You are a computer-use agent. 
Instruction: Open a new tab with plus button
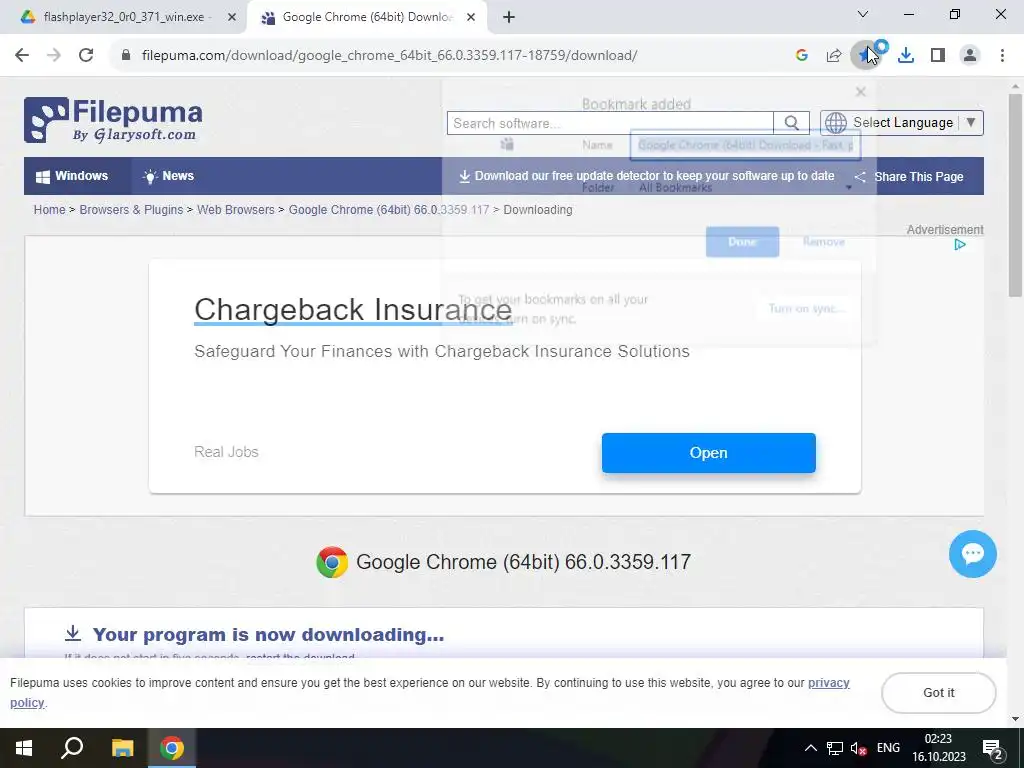point(509,17)
